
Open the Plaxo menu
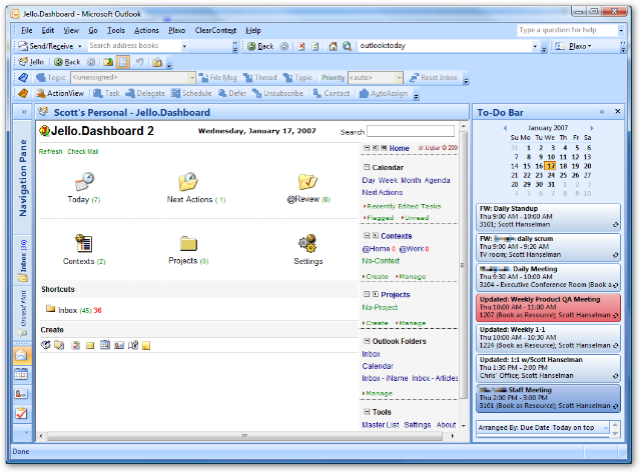point(176,30)
